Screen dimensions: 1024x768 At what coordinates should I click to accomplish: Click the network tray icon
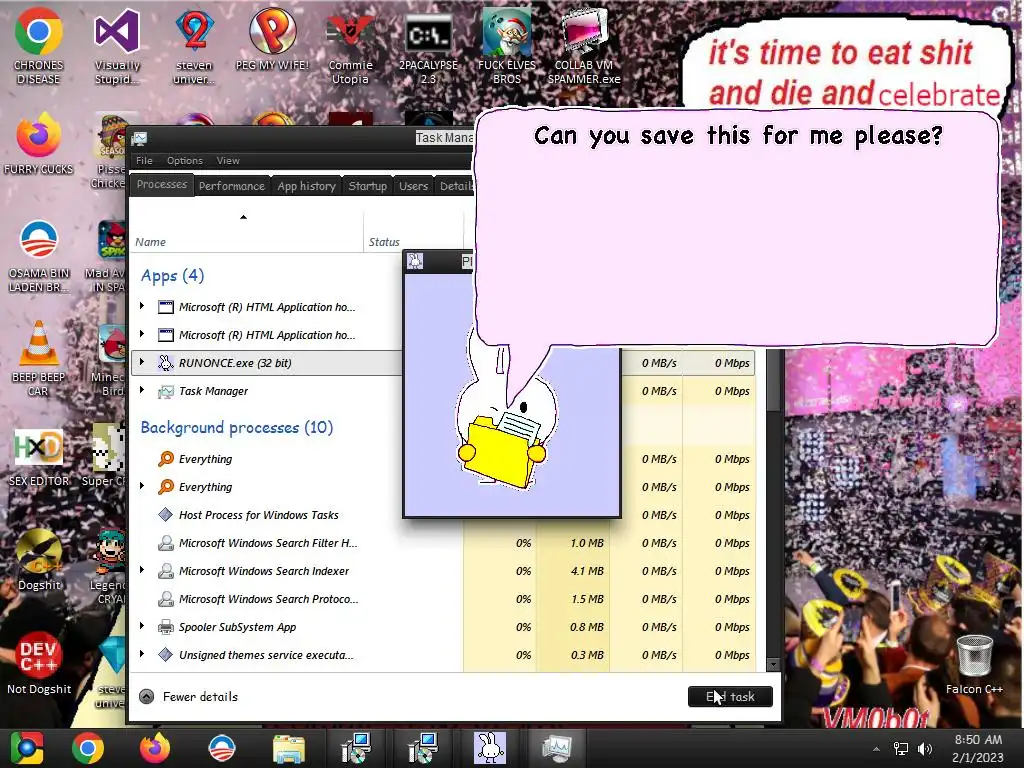(x=901, y=748)
